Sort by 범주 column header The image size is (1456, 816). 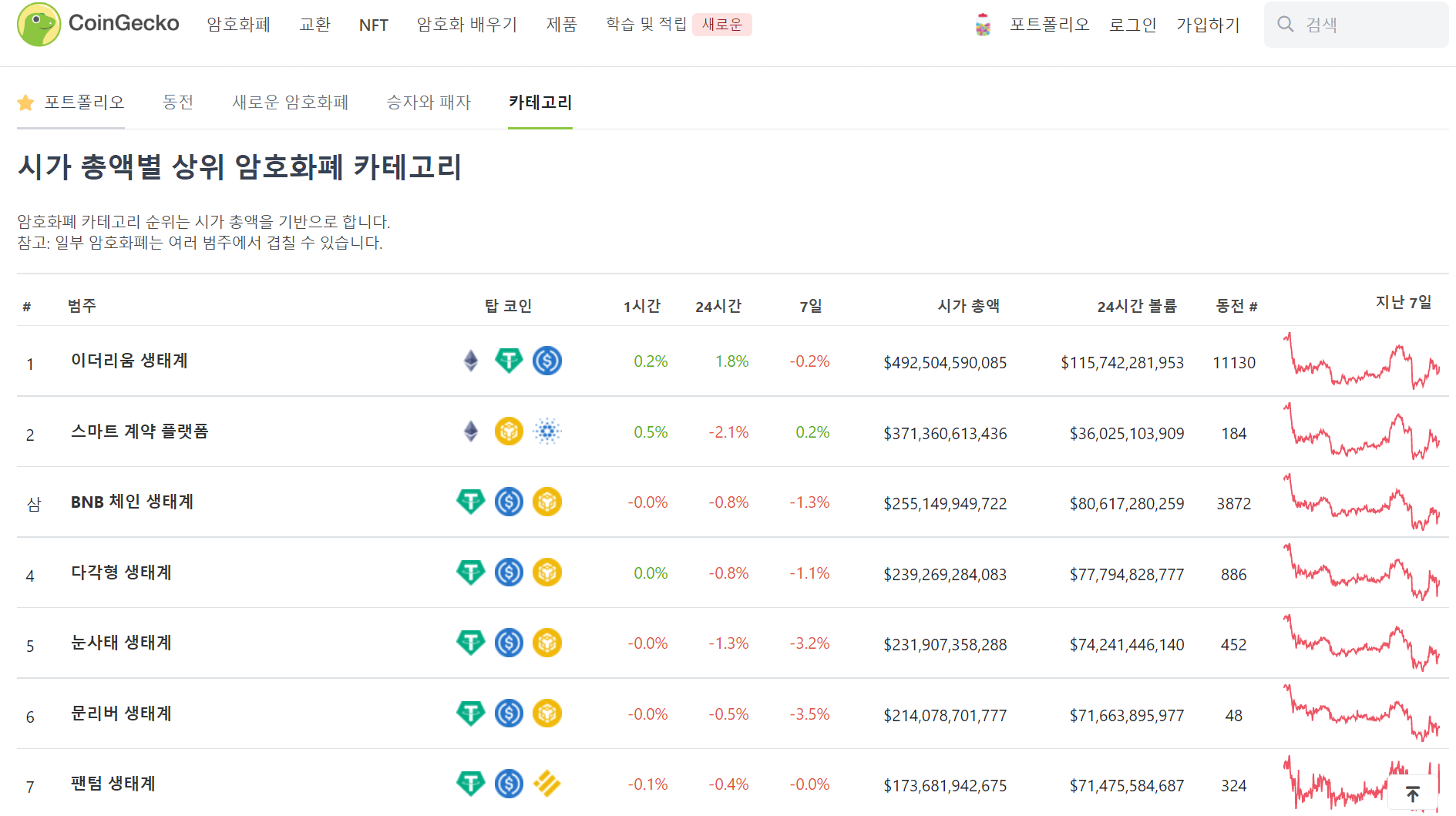(x=82, y=306)
